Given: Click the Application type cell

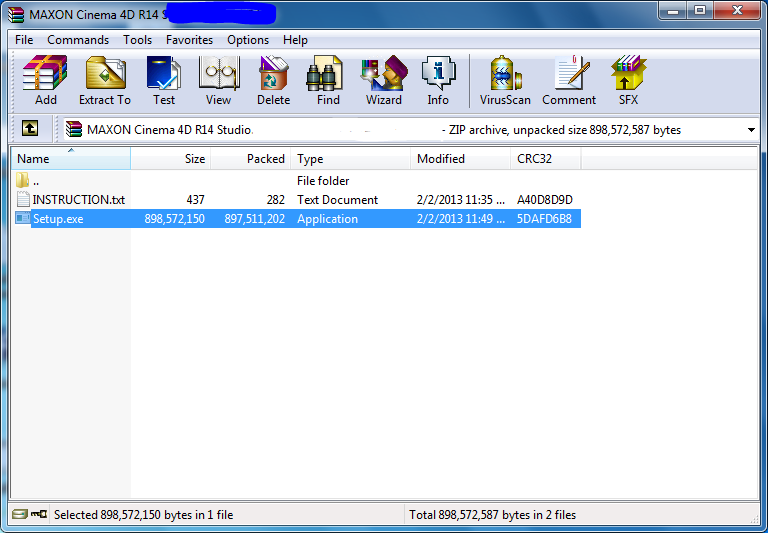Looking at the screenshot, I should click(327, 219).
